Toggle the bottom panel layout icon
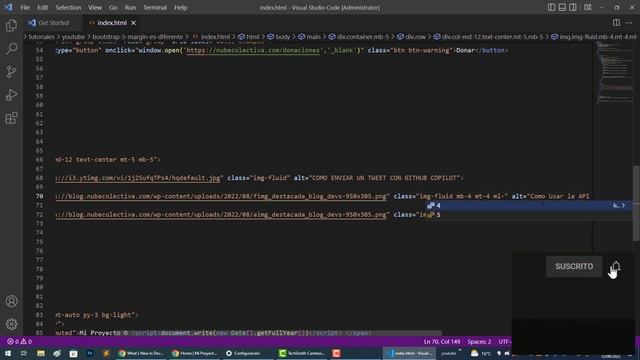Screen dimensions: 640x360 [x=562, y=7]
